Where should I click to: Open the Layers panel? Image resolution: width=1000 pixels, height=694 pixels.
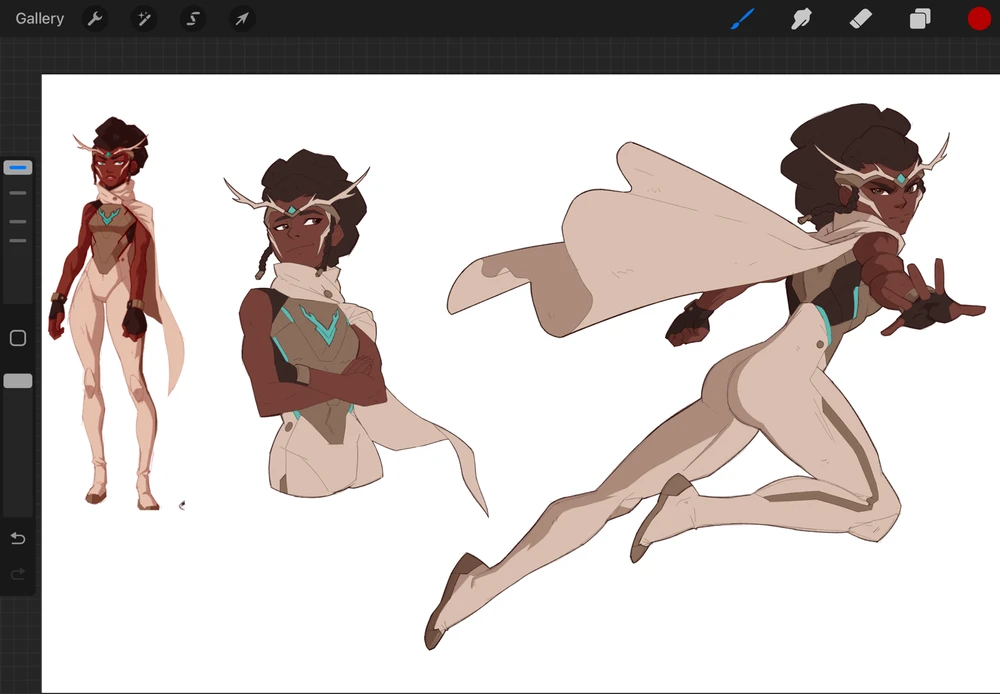(919, 18)
